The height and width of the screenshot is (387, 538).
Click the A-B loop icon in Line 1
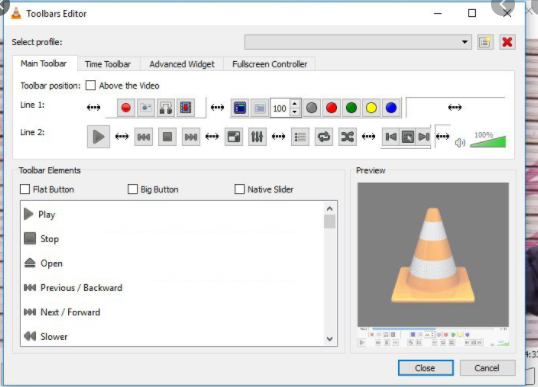[x=166, y=108]
